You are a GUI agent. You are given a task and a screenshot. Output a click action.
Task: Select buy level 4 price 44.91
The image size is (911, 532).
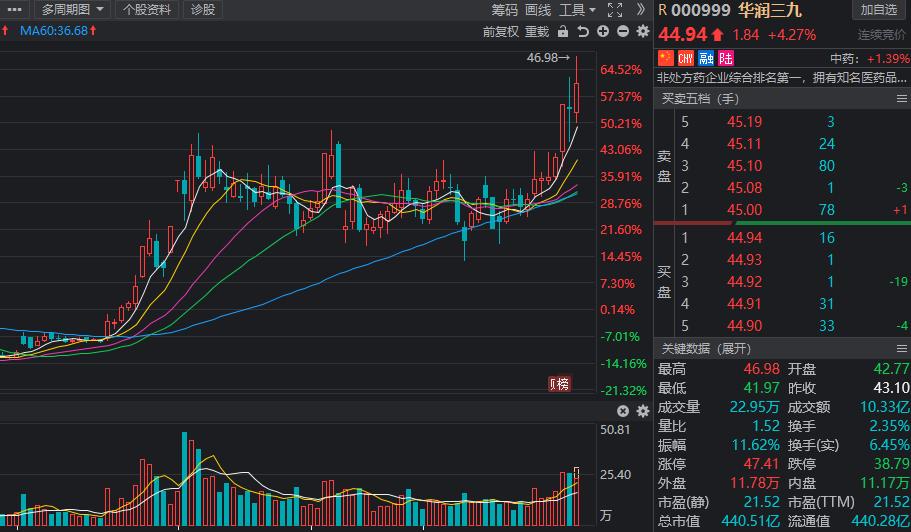tap(744, 304)
